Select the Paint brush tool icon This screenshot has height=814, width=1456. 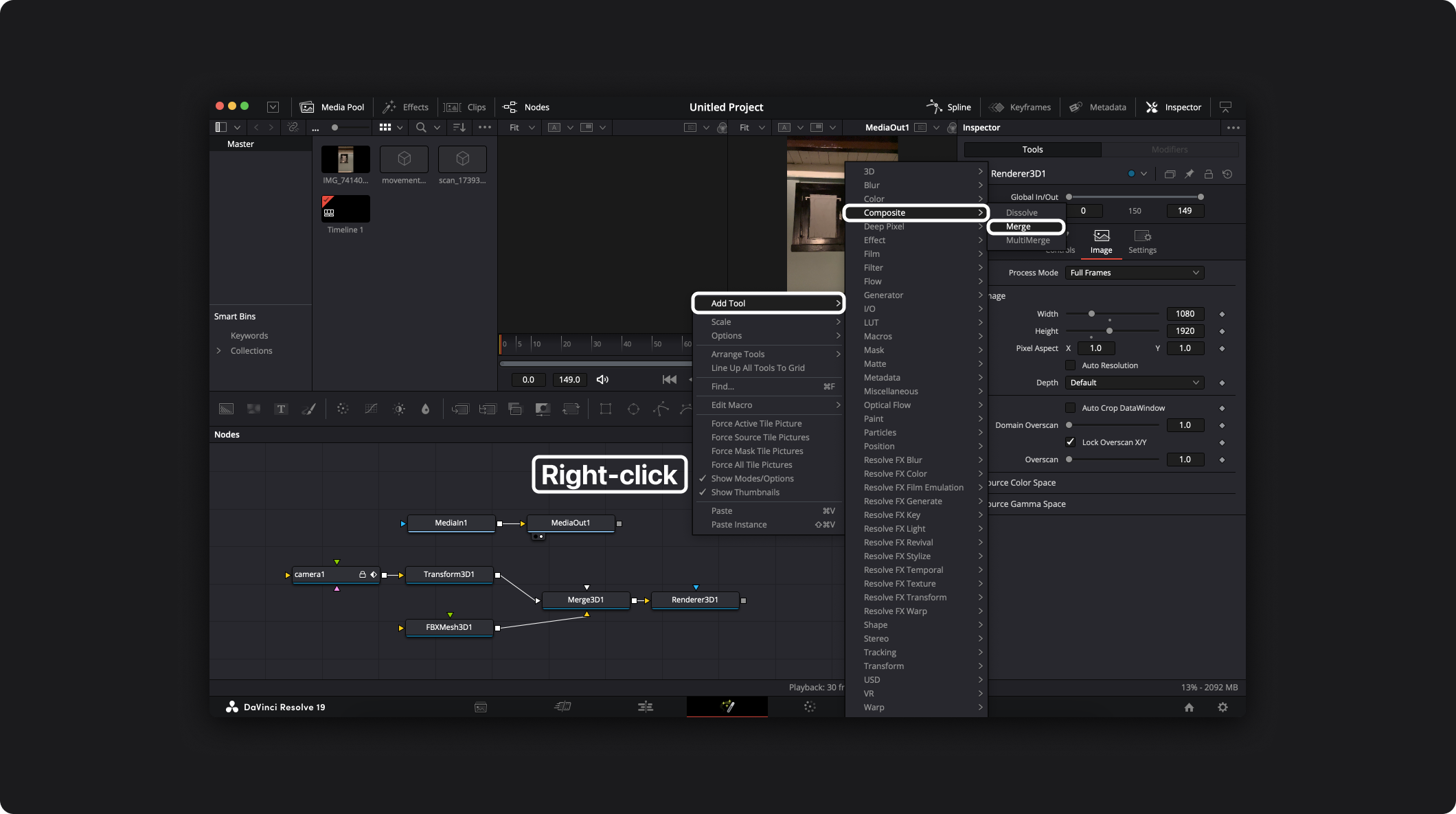pos(309,409)
